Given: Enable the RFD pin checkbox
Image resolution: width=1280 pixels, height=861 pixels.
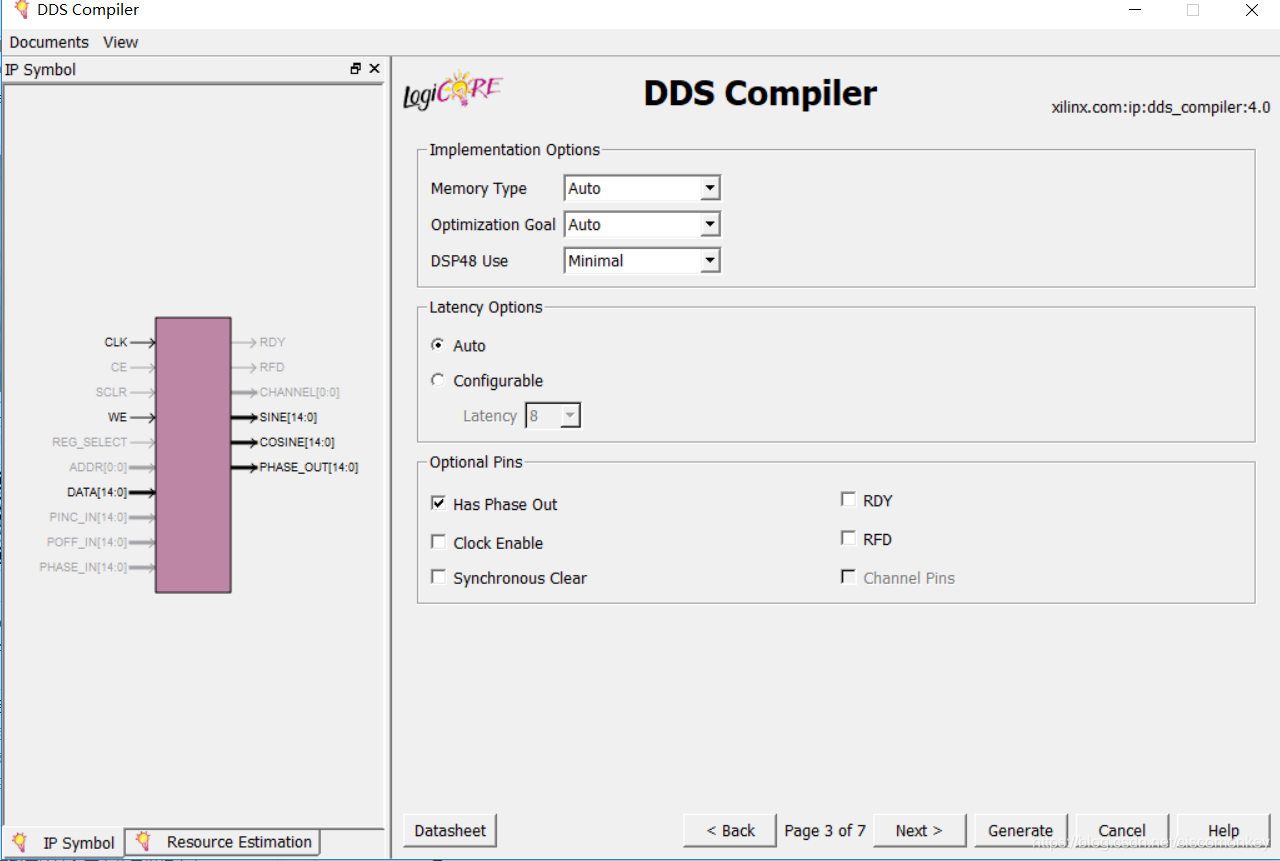Looking at the screenshot, I should 848,538.
